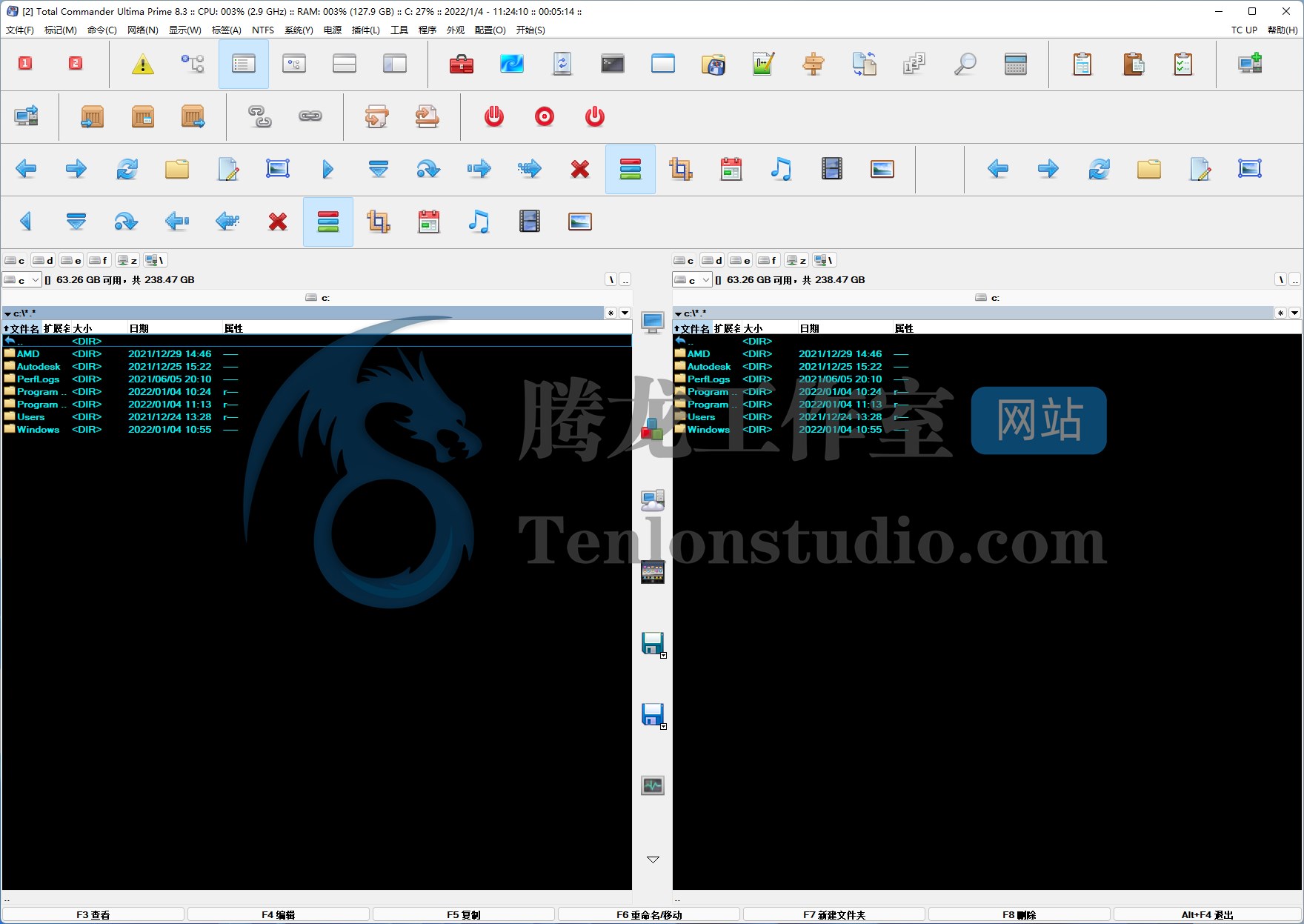Viewport: 1304px width, 924px height.
Task: Open left panel directory history dropdown arrow
Action: click(625, 313)
